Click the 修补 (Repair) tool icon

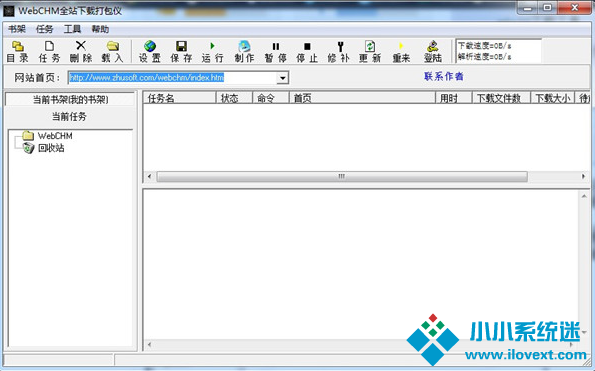(340, 46)
